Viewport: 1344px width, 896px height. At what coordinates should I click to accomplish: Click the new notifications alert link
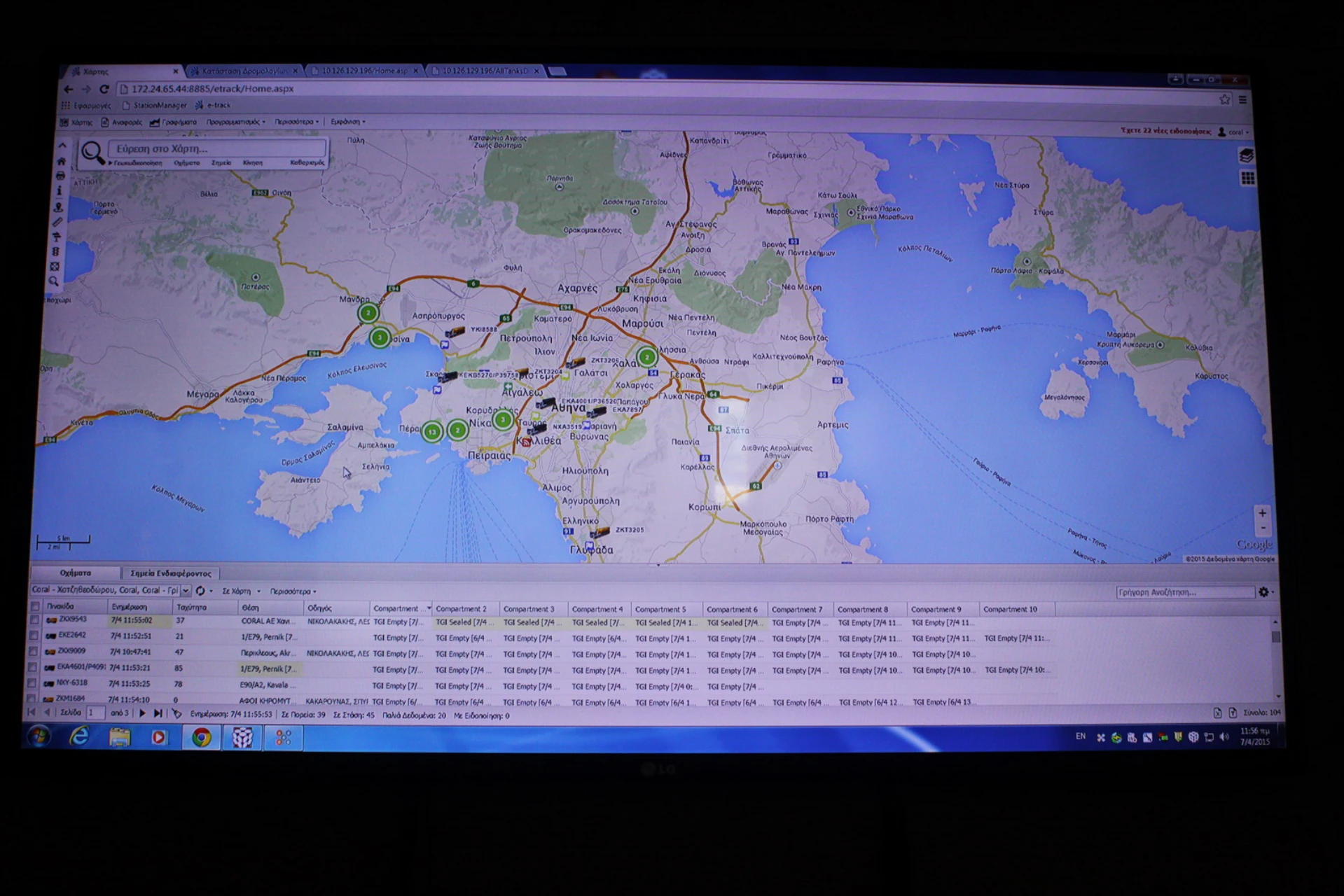point(1165,131)
